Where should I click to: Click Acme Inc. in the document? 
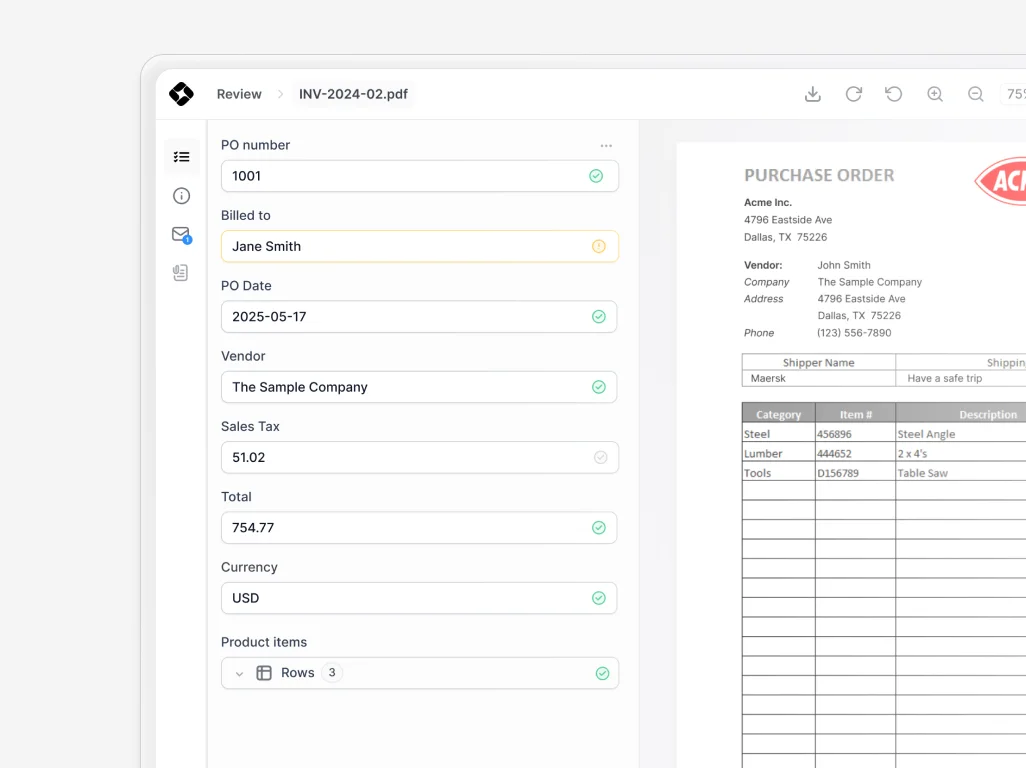[x=768, y=203]
